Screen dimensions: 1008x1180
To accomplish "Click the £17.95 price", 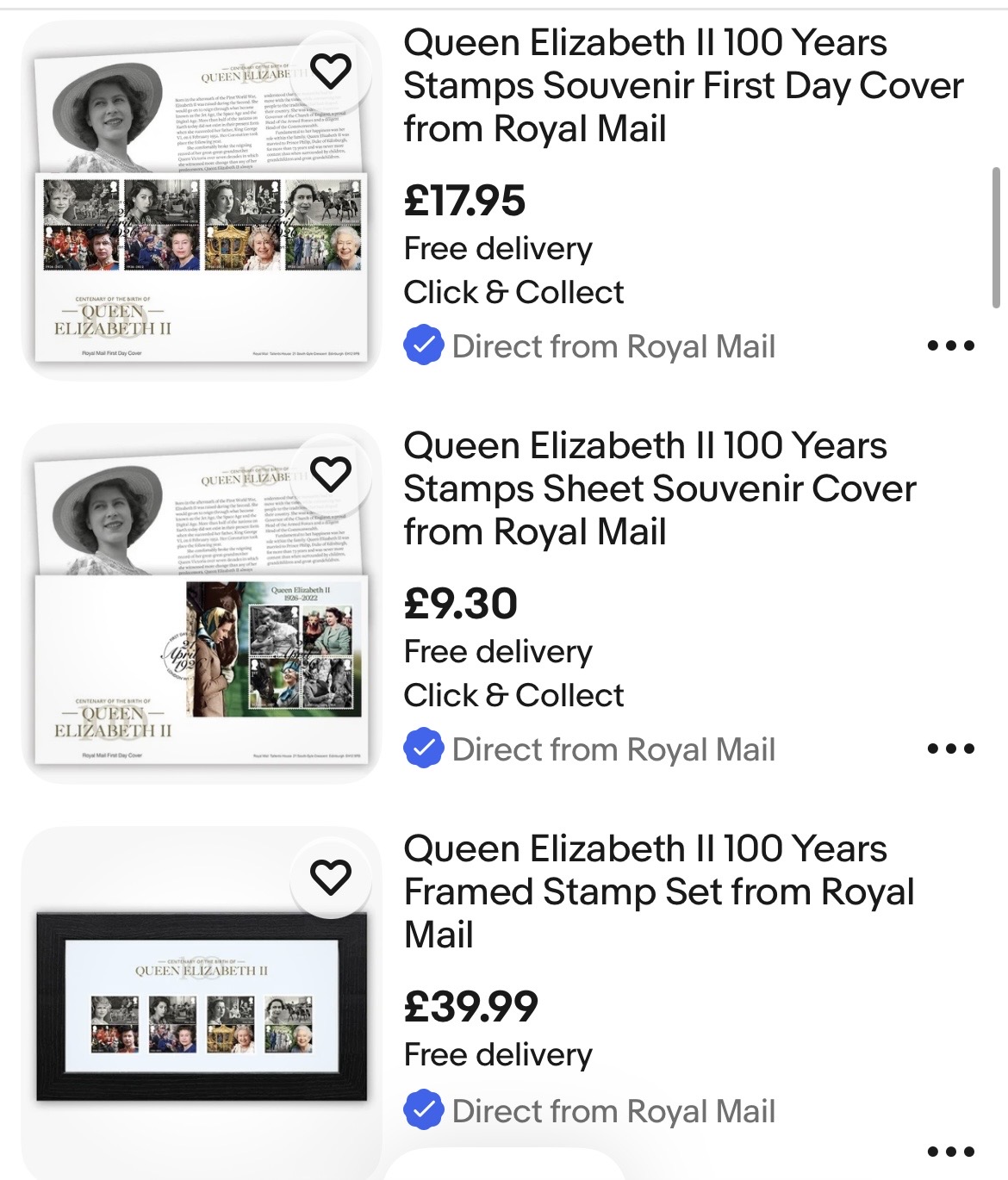I will point(464,202).
